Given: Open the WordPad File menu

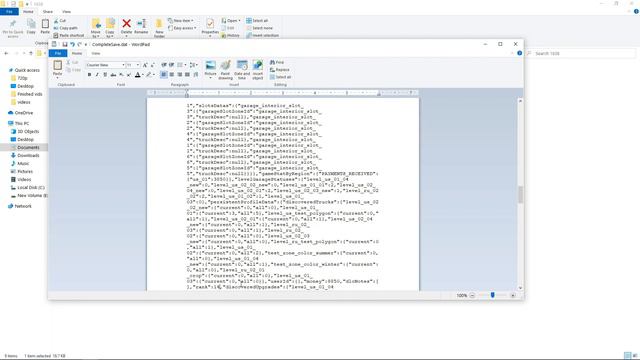Looking at the screenshot, I should point(58,53).
